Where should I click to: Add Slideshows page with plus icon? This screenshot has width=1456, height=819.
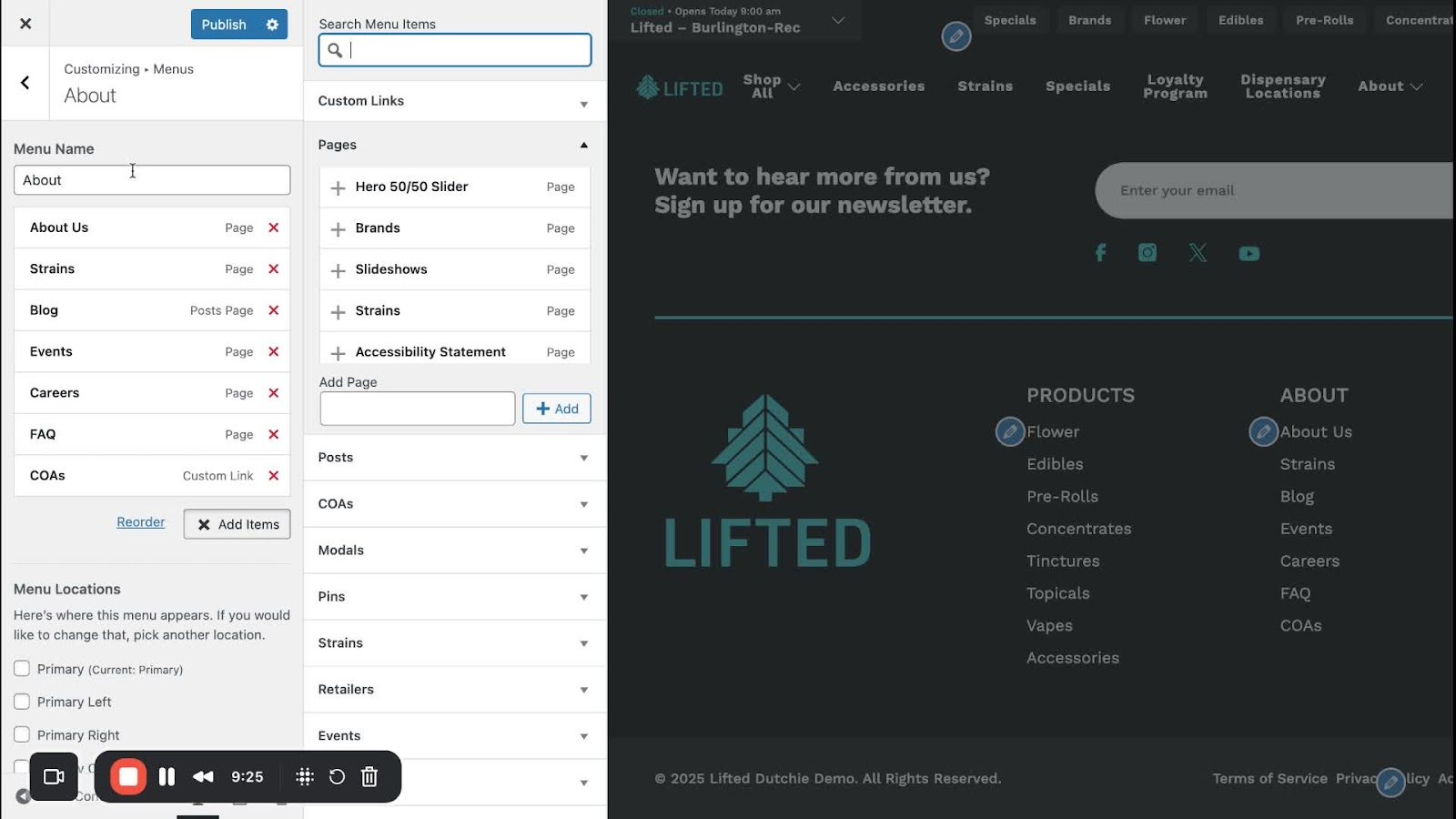338,271
